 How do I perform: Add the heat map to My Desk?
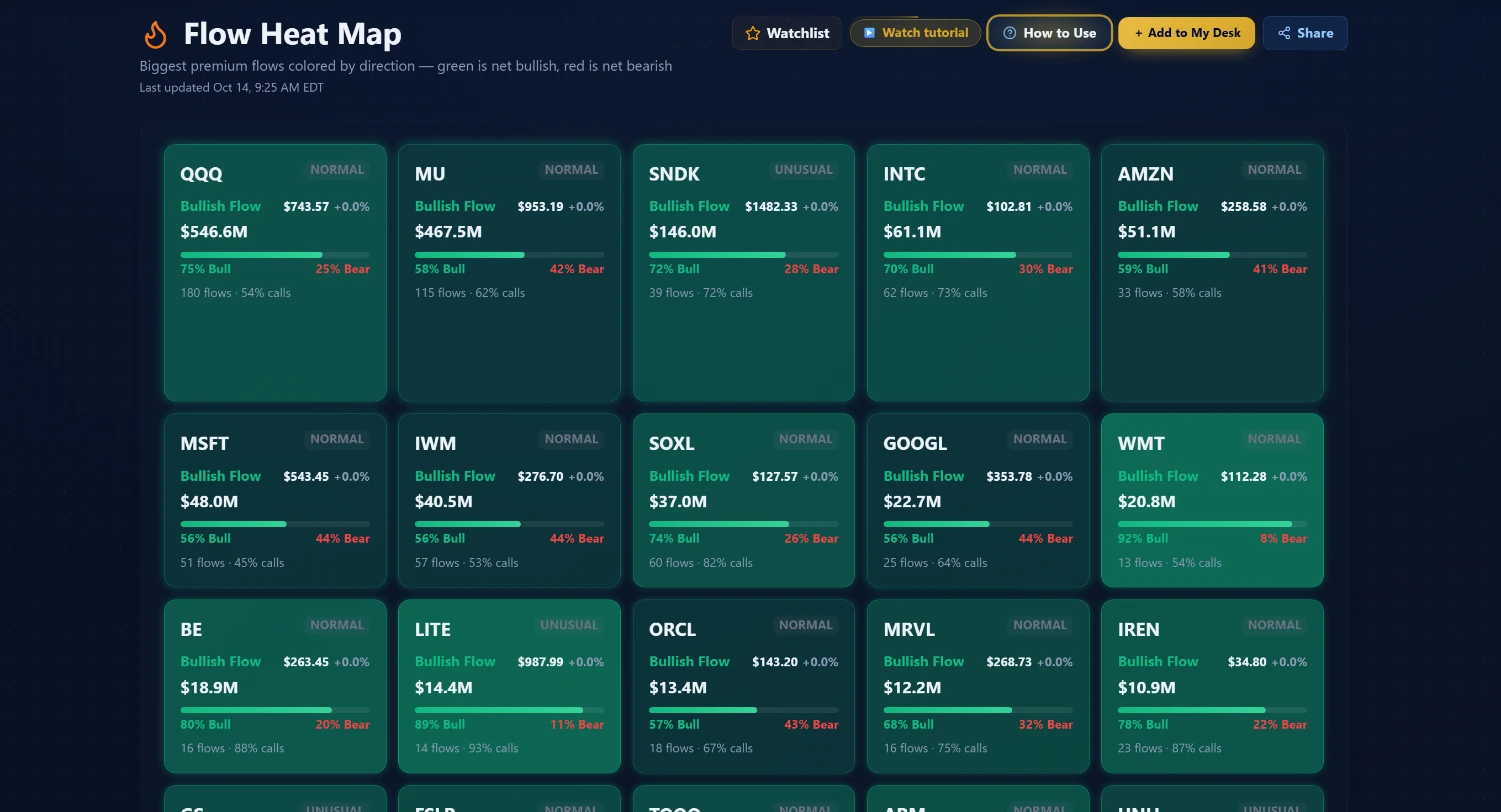pyautogui.click(x=1187, y=33)
